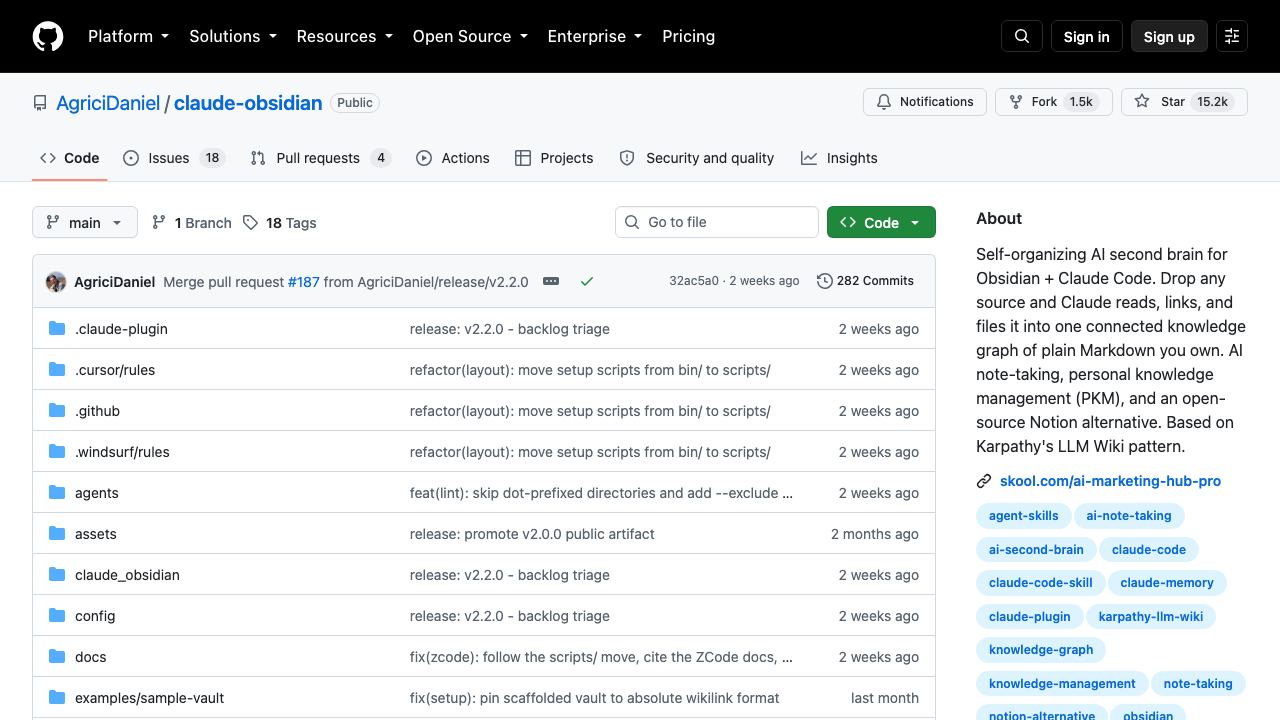Open the Resources dropdown menu
The image size is (1280, 720).
[345, 36]
